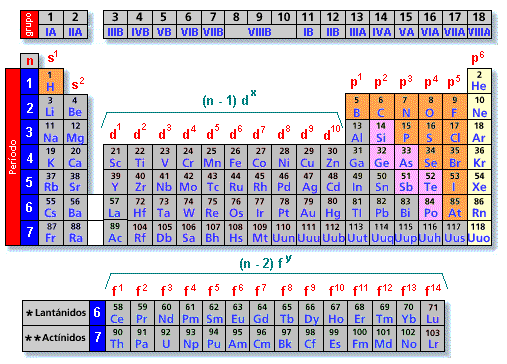Select the beryllium cell Be

click(x=75, y=107)
